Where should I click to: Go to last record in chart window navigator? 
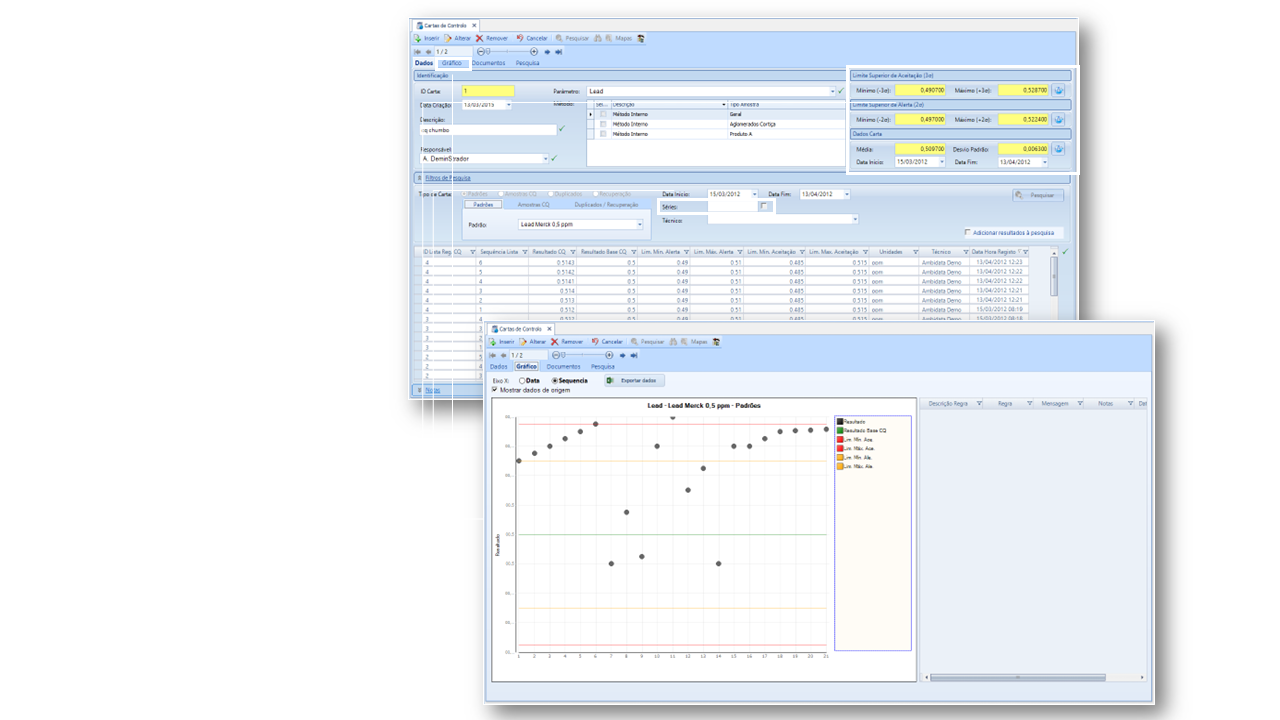[x=634, y=355]
